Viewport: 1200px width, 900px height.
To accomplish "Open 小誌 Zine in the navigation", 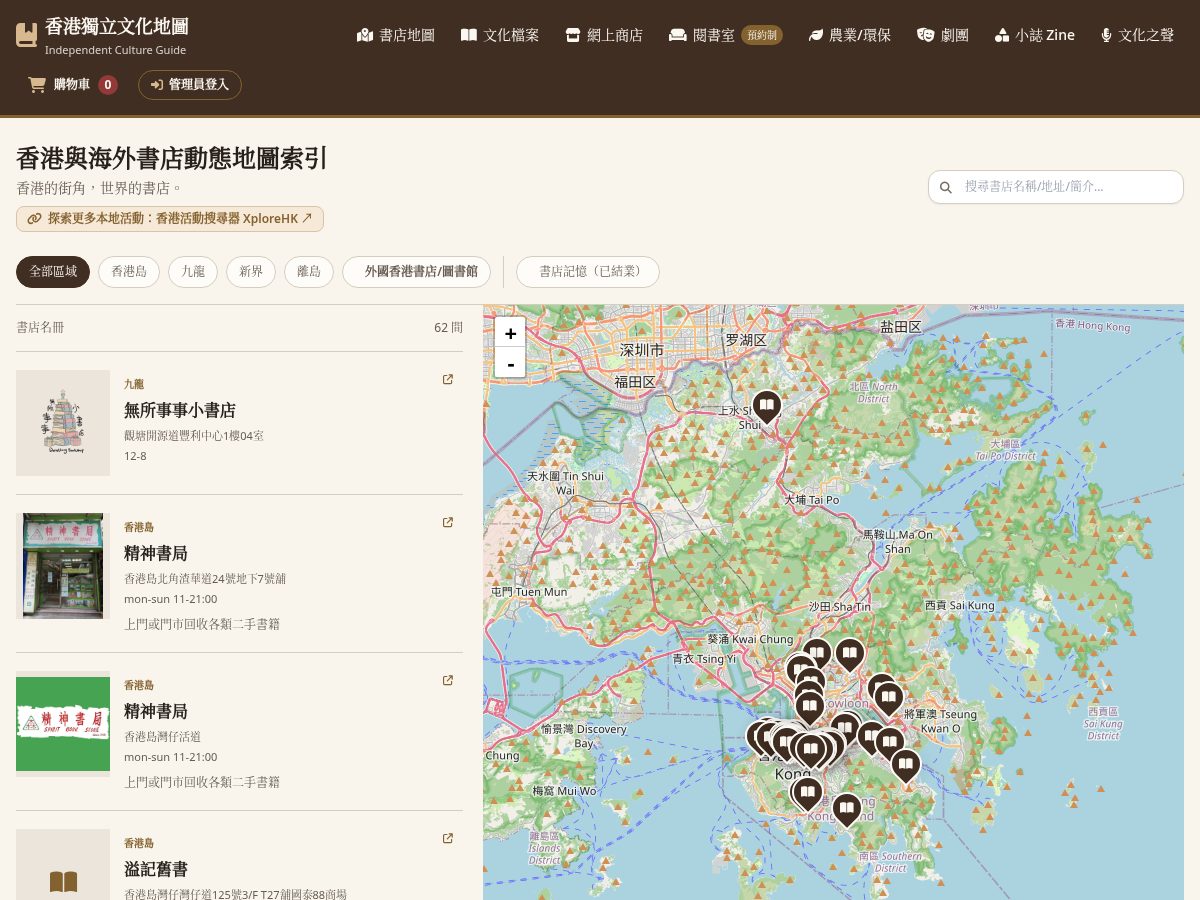I will (x=1035, y=35).
